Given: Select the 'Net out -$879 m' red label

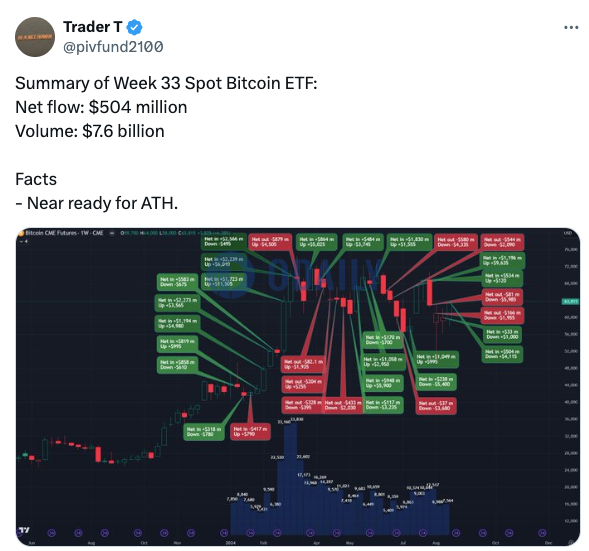Looking at the screenshot, I should (x=270, y=242).
